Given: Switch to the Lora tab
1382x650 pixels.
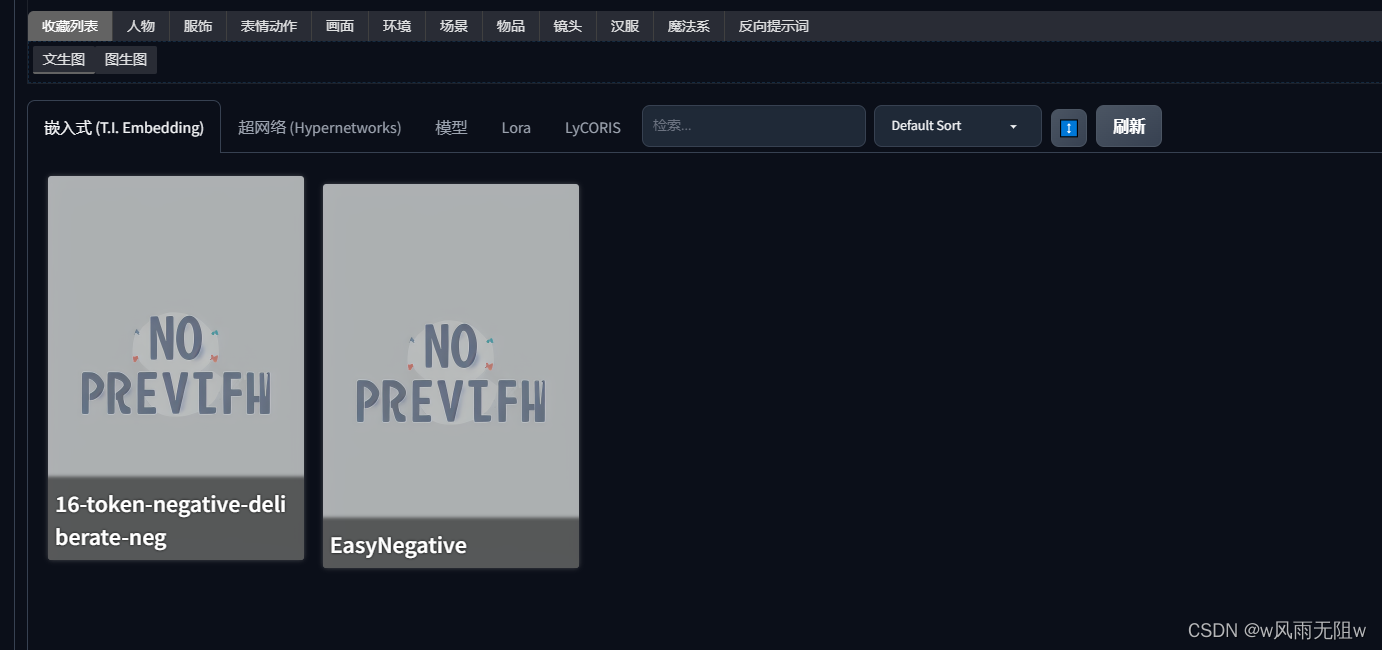Looking at the screenshot, I should point(516,128).
